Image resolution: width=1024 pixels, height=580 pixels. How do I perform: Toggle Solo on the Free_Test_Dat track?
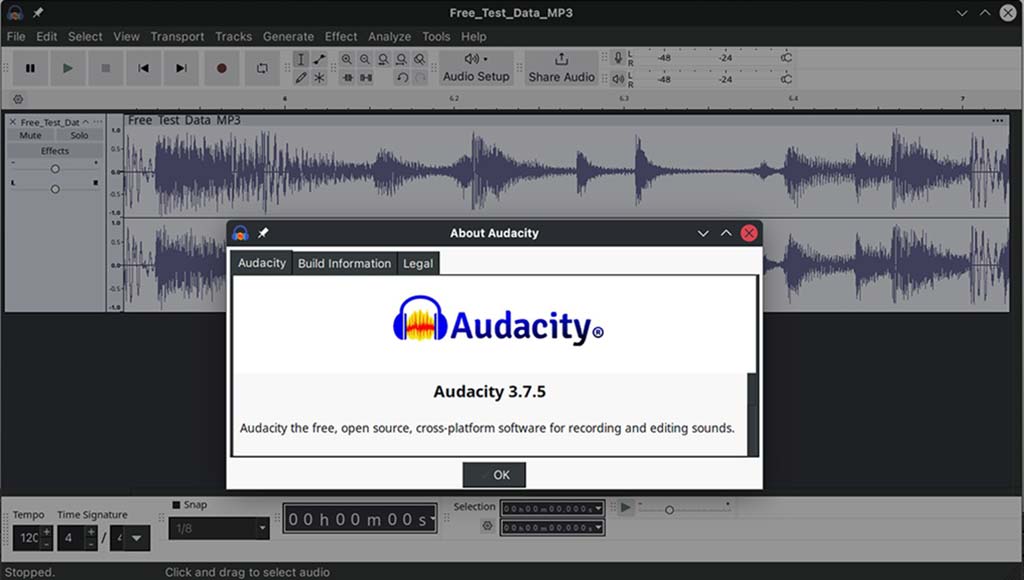click(x=79, y=135)
